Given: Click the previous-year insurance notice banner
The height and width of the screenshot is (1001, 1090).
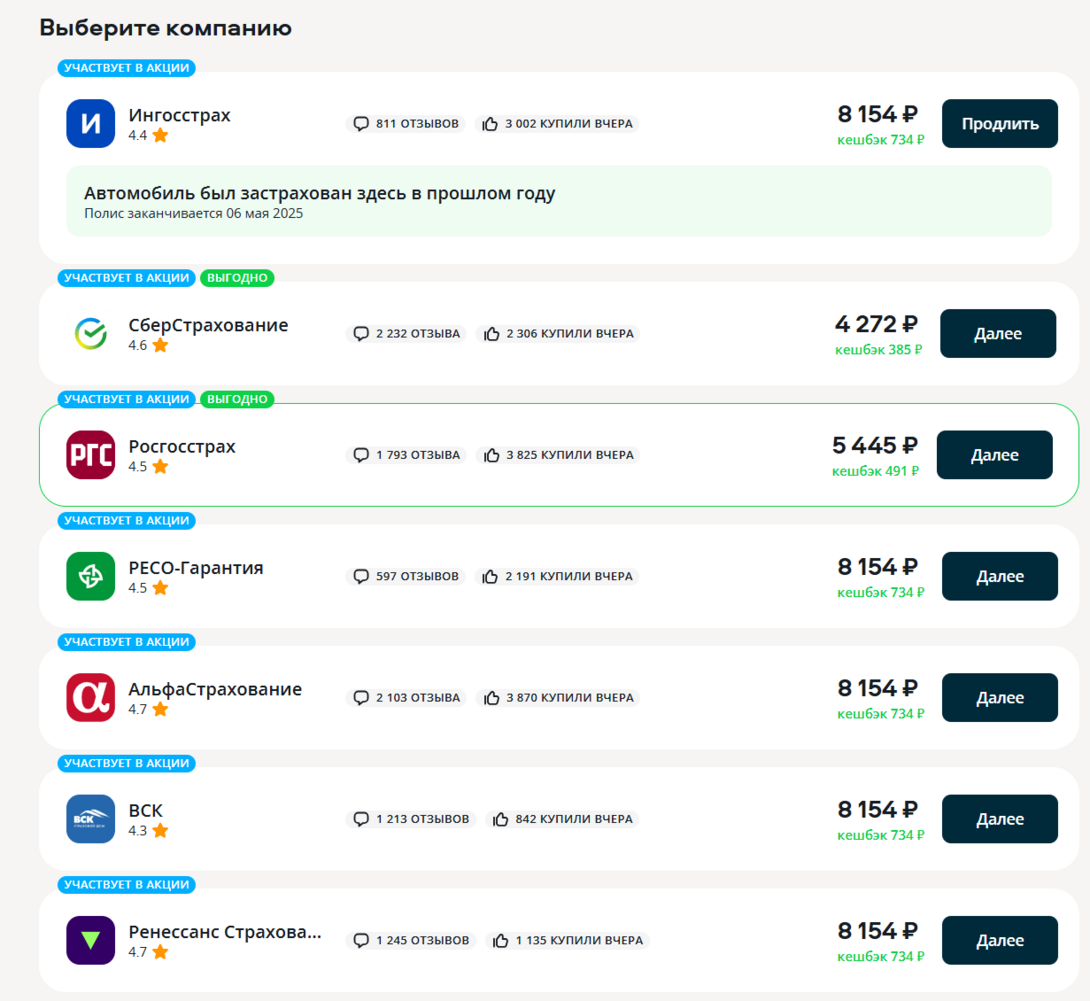Looking at the screenshot, I should tap(558, 201).
